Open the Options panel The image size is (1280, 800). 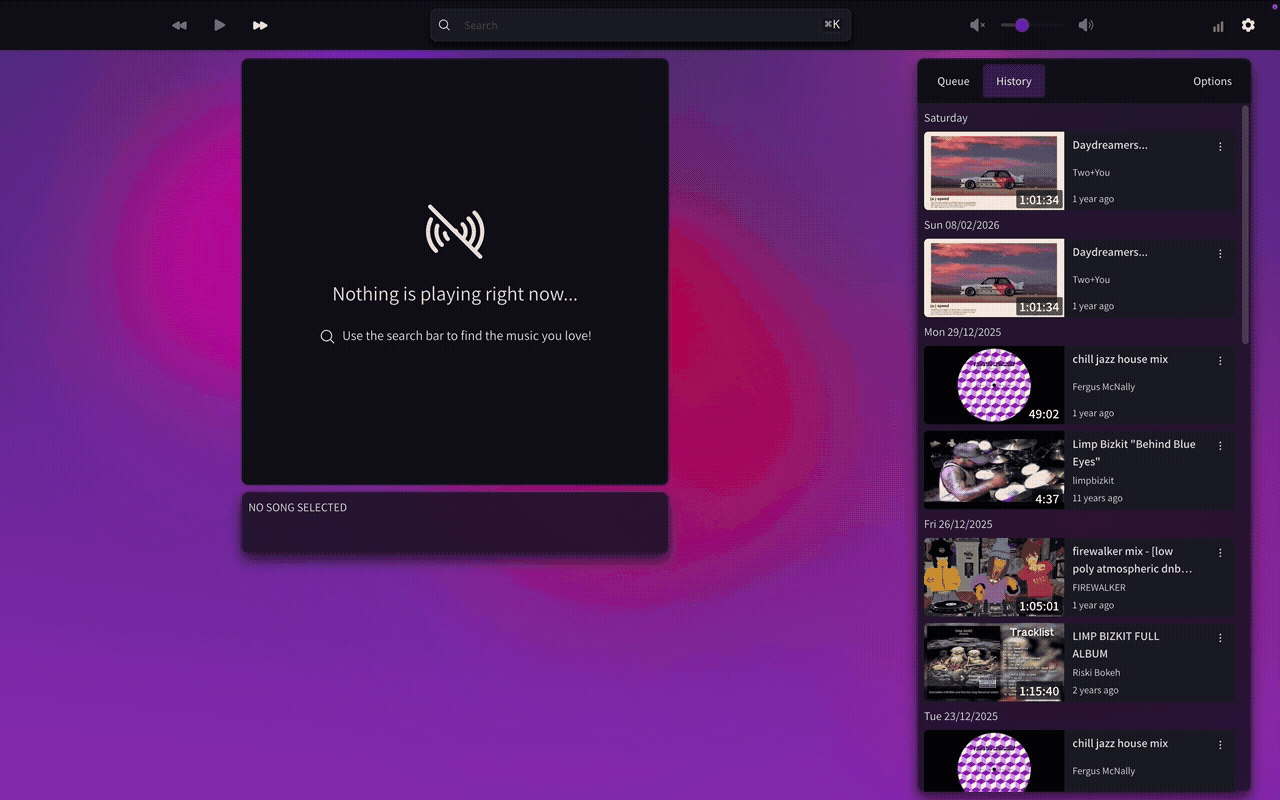pyautogui.click(x=1212, y=81)
